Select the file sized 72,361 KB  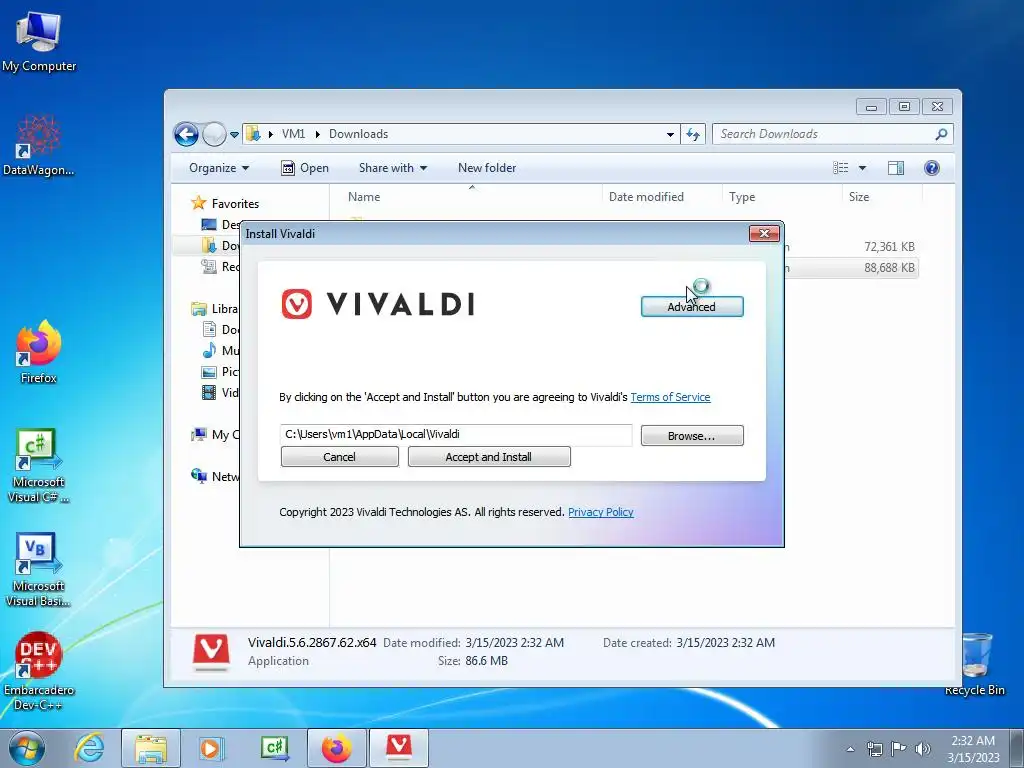[851, 247]
